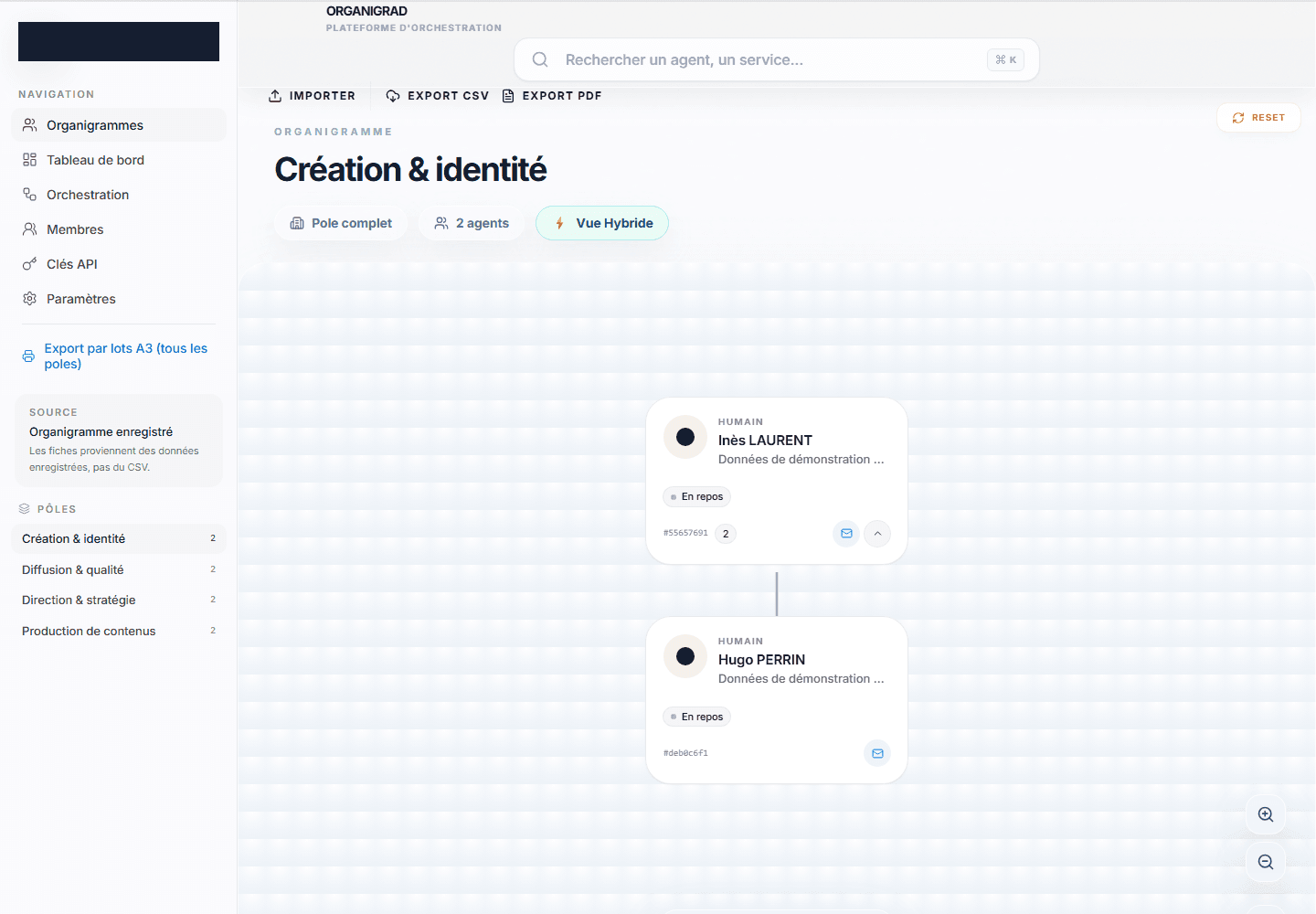Viewport: 1316px width, 914px height.
Task: Collapse Inès LAURENT's subordinates with chevron
Action: coord(877,534)
